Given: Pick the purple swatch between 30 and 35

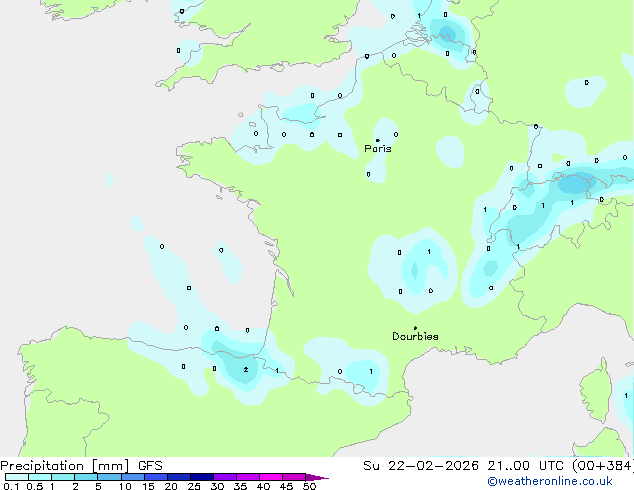Looking at the screenshot, I should 225,477.
